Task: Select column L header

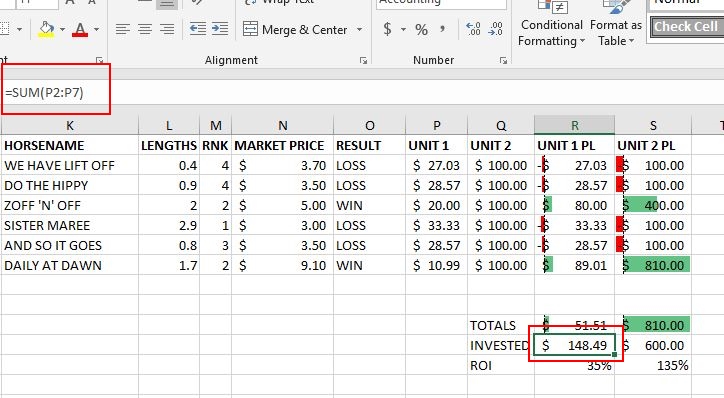Action: (x=169, y=126)
